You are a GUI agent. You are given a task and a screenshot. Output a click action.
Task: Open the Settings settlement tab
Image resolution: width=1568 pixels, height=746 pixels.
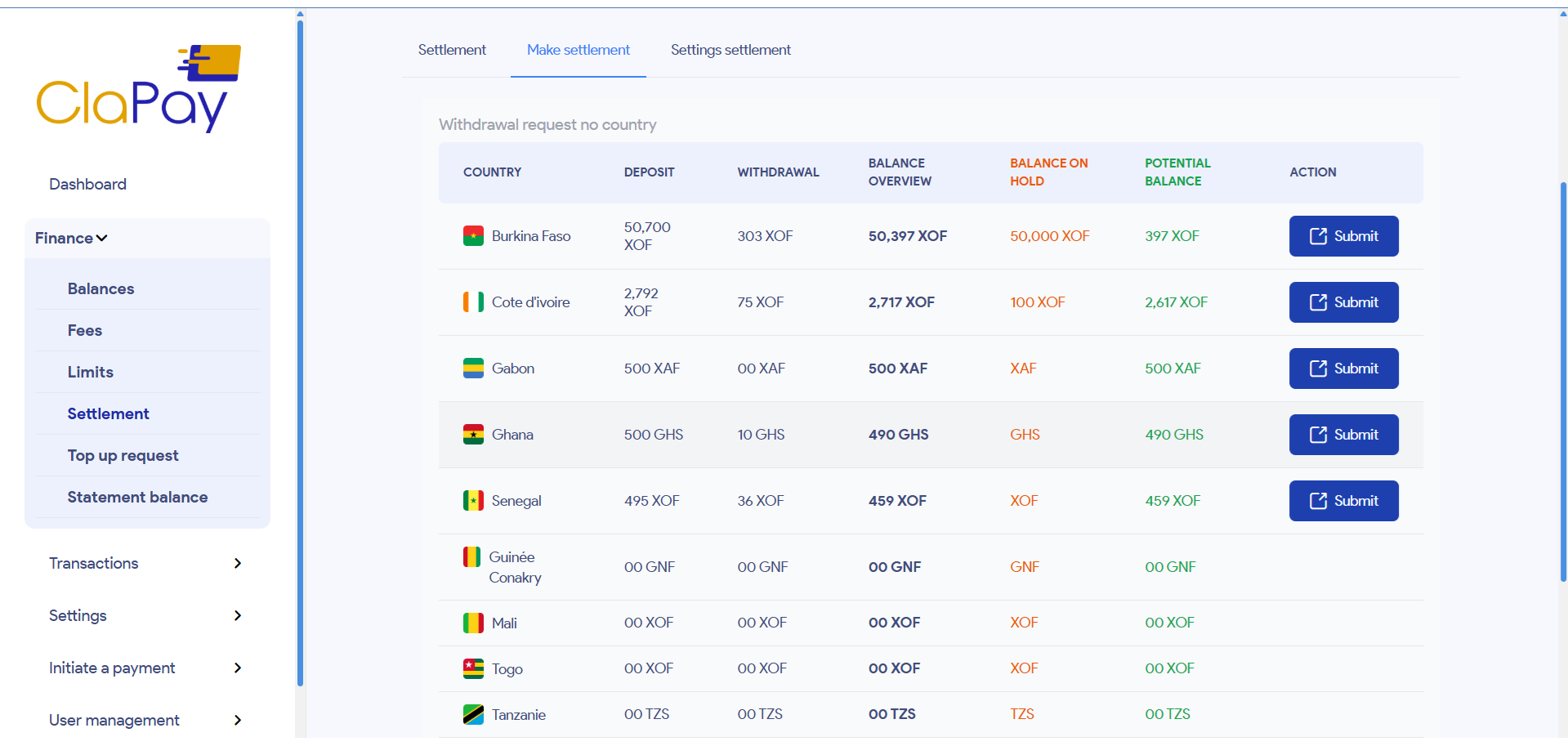point(730,50)
